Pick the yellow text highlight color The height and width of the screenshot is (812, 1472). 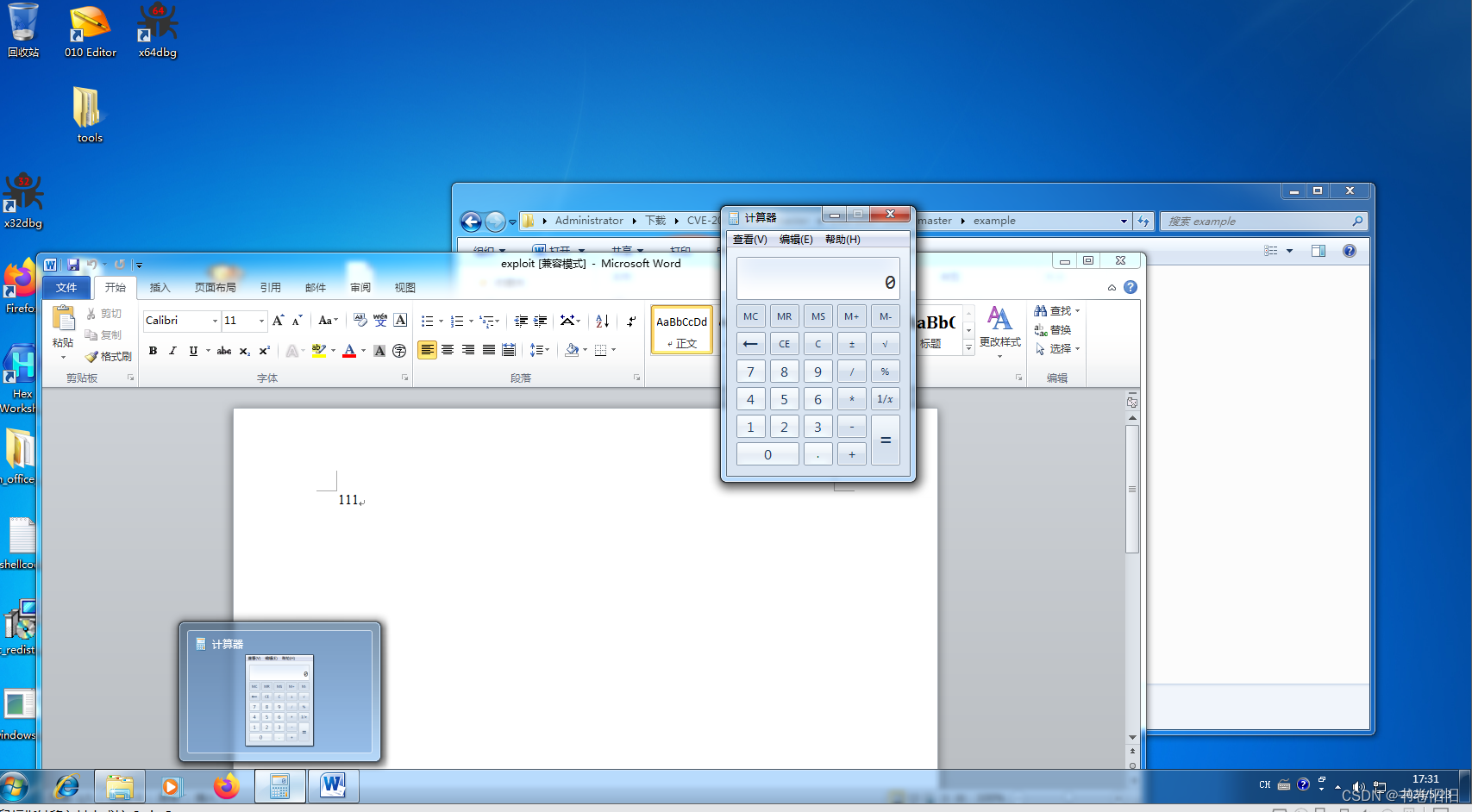318,351
